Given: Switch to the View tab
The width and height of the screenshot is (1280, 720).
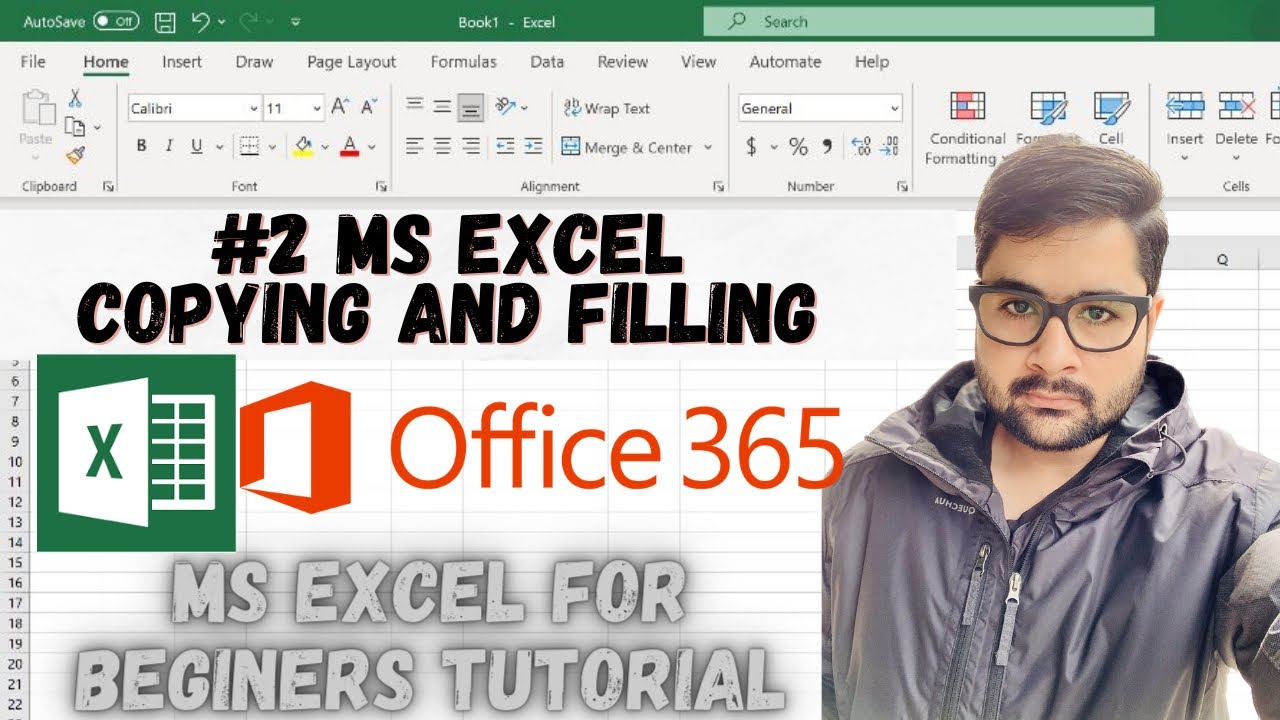Looking at the screenshot, I should (x=699, y=62).
